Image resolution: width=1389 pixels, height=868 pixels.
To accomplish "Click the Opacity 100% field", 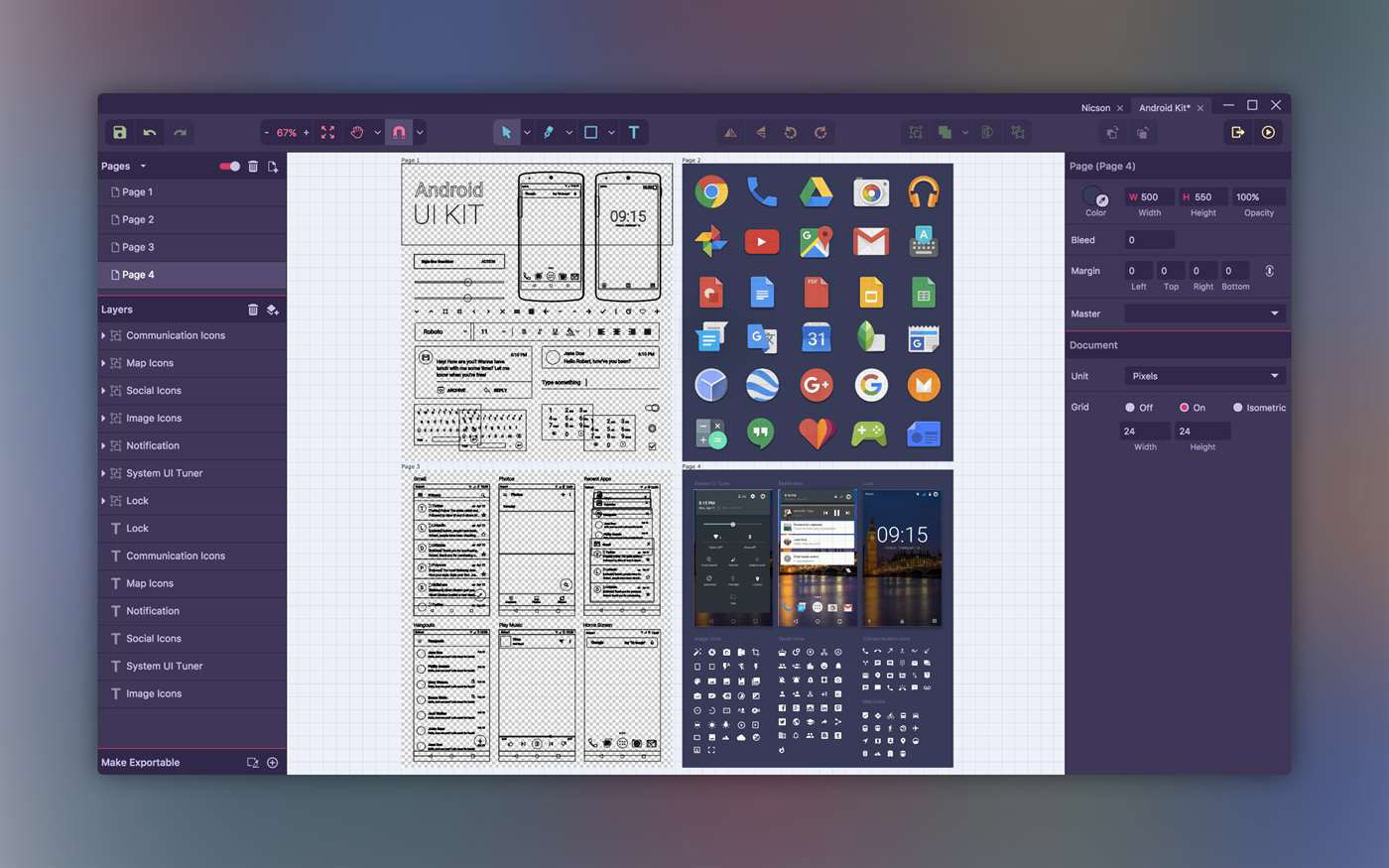I will coord(1259,197).
